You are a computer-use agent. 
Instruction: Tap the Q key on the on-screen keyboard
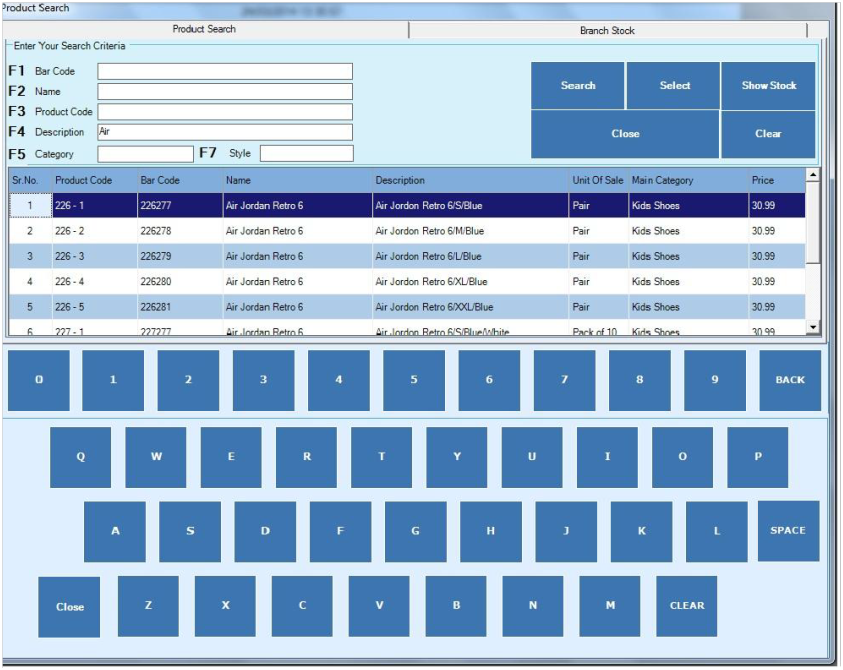click(x=80, y=457)
